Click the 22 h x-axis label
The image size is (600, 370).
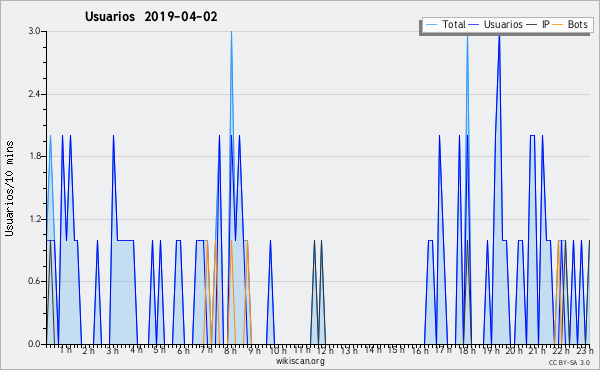[x=561, y=351]
